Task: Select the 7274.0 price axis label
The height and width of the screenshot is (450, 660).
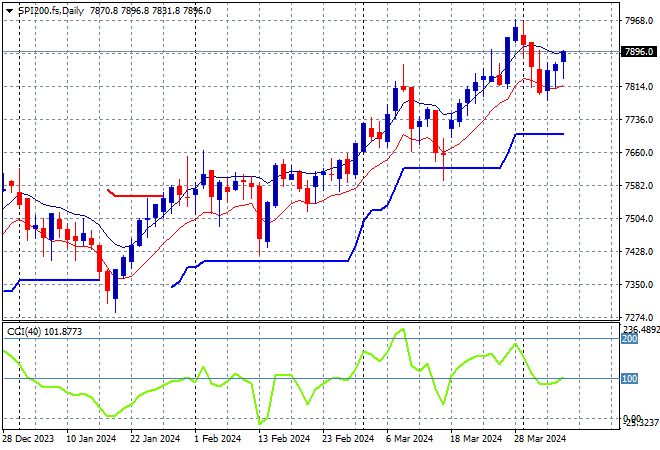Action: pos(639,317)
